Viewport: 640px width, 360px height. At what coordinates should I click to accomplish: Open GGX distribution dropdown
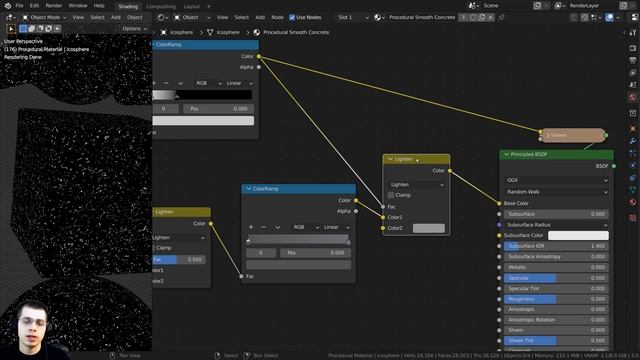(x=556, y=180)
